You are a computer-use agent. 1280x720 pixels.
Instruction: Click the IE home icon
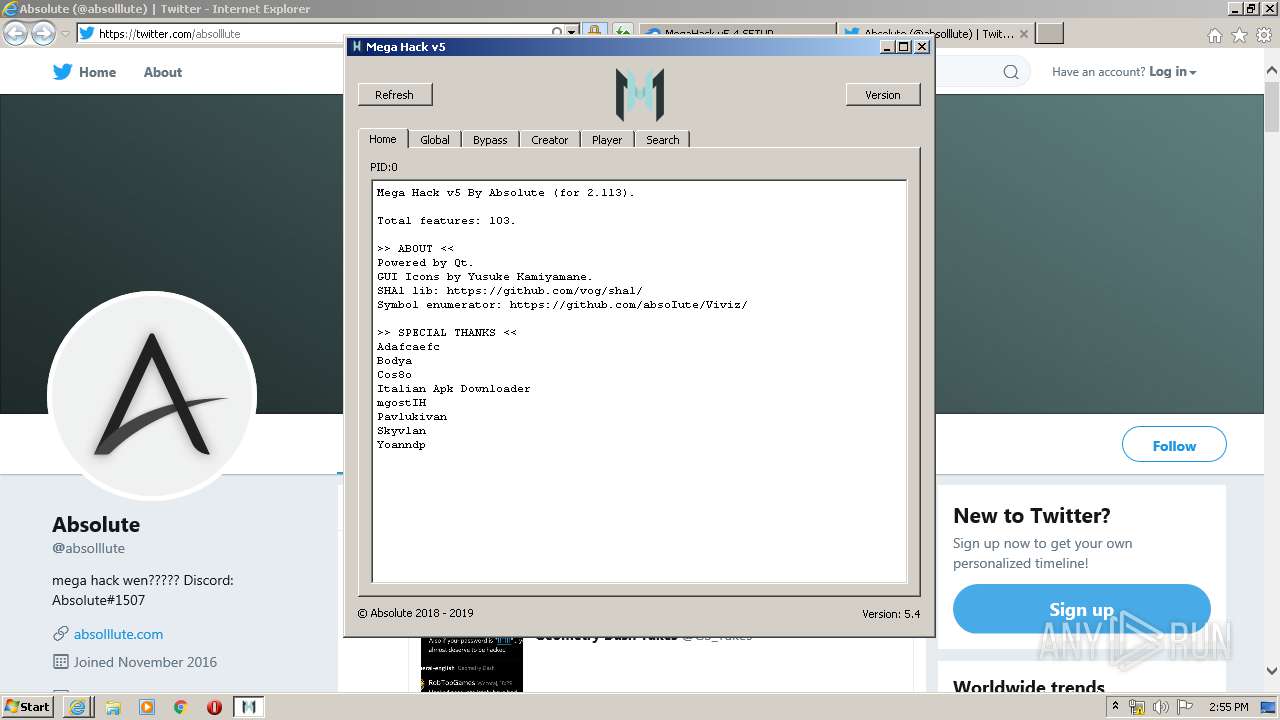pyautogui.click(x=1214, y=34)
